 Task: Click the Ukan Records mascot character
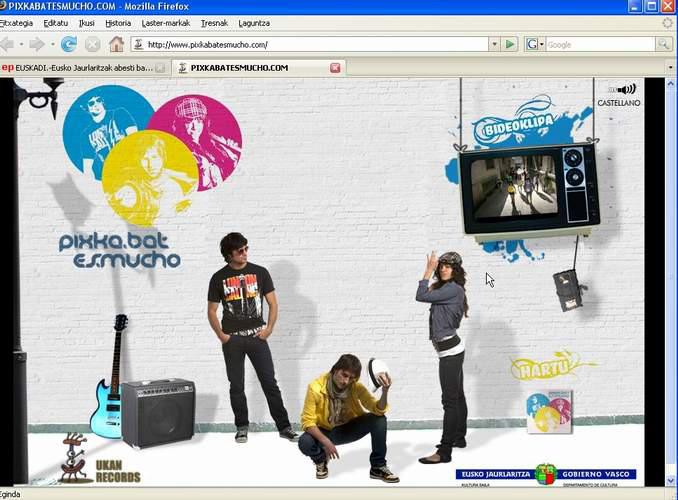click(x=76, y=458)
